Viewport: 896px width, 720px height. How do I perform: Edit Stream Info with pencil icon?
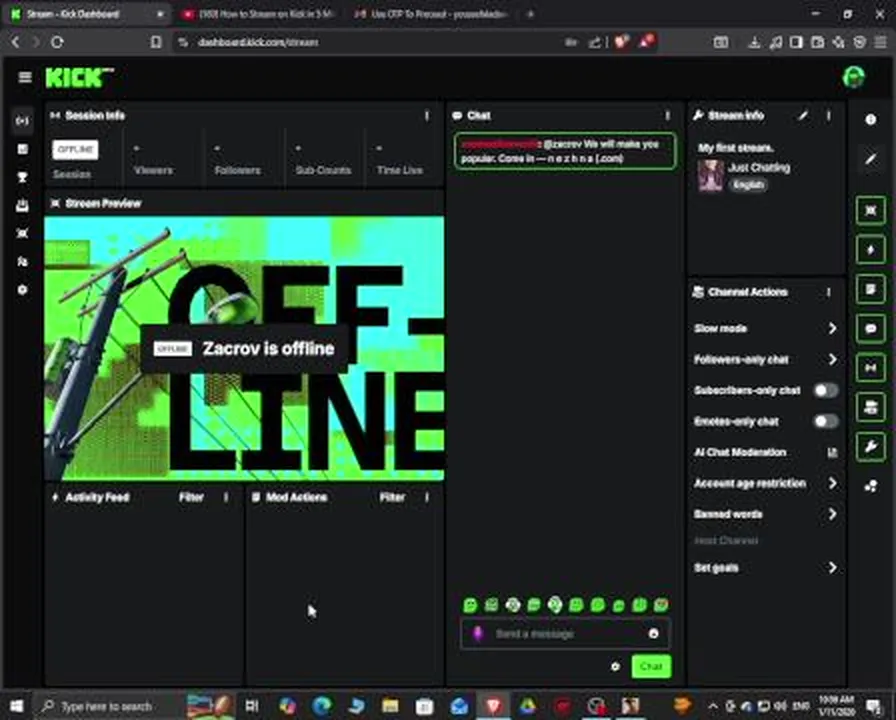coord(803,116)
